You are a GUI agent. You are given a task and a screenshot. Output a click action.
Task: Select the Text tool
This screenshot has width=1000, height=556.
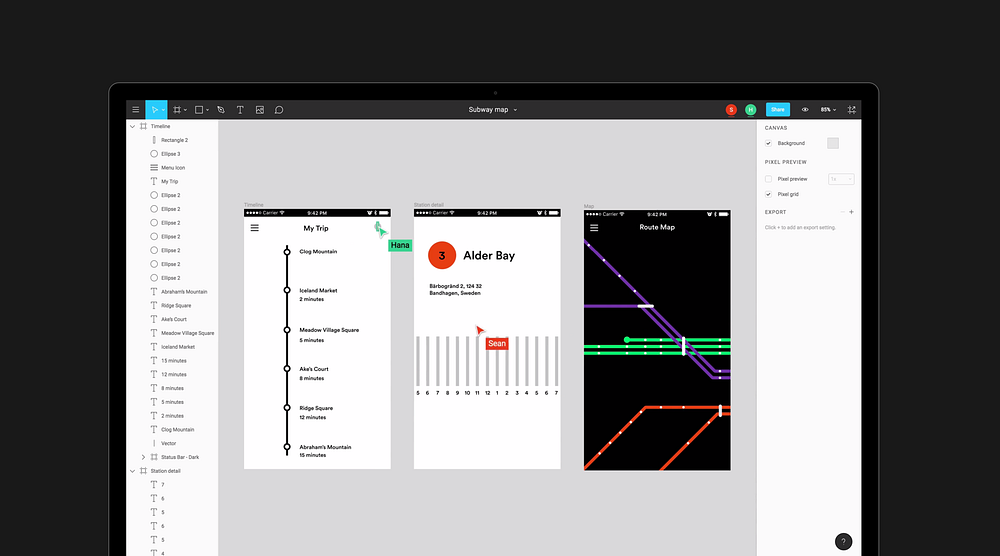click(x=240, y=110)
